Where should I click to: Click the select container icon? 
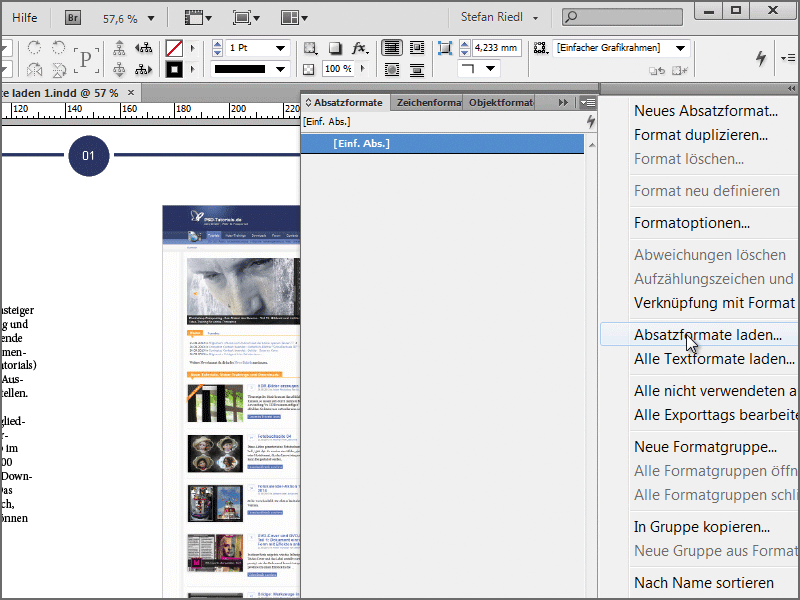coord(119,48)
